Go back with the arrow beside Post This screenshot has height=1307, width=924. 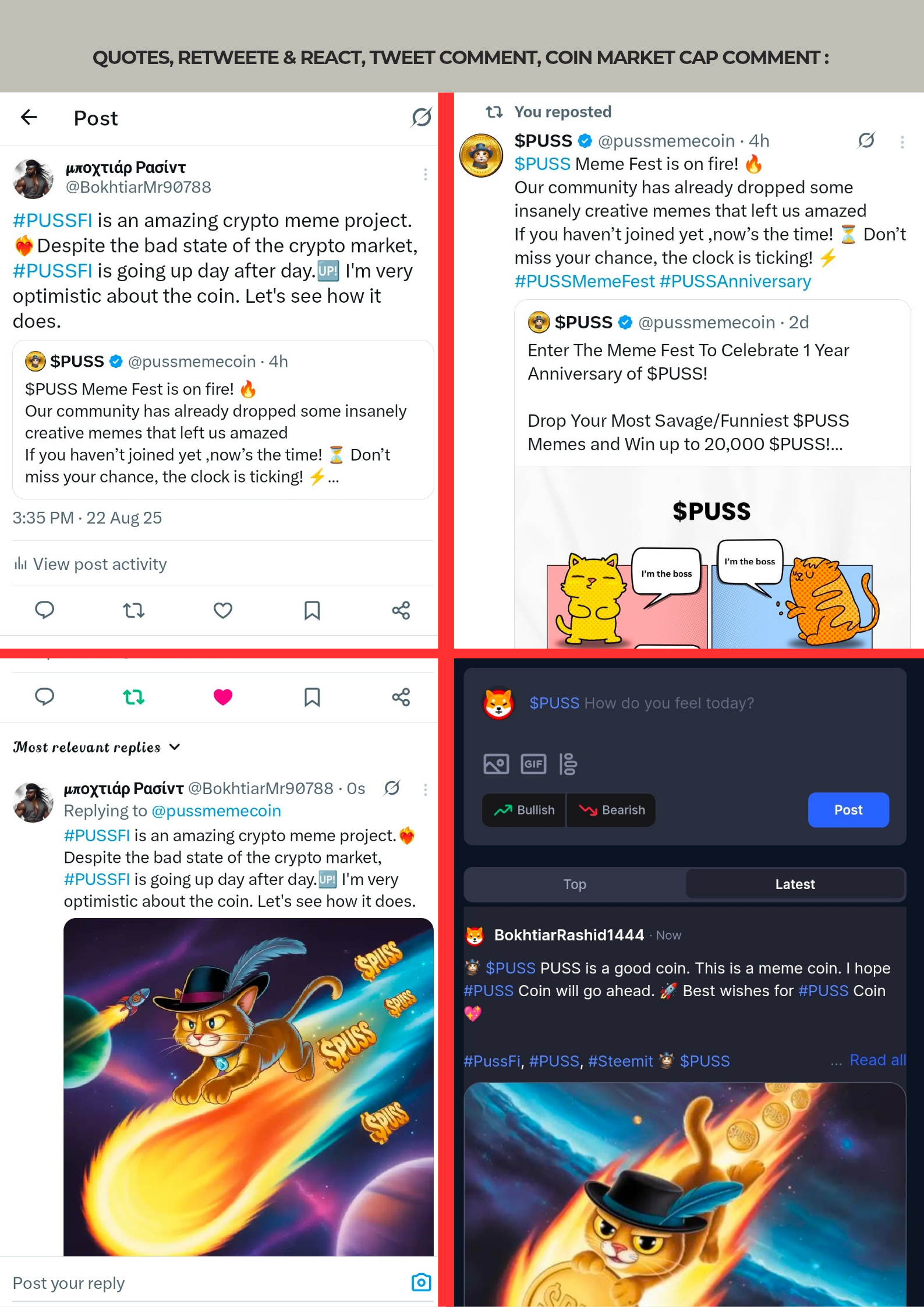coord(29,118)
